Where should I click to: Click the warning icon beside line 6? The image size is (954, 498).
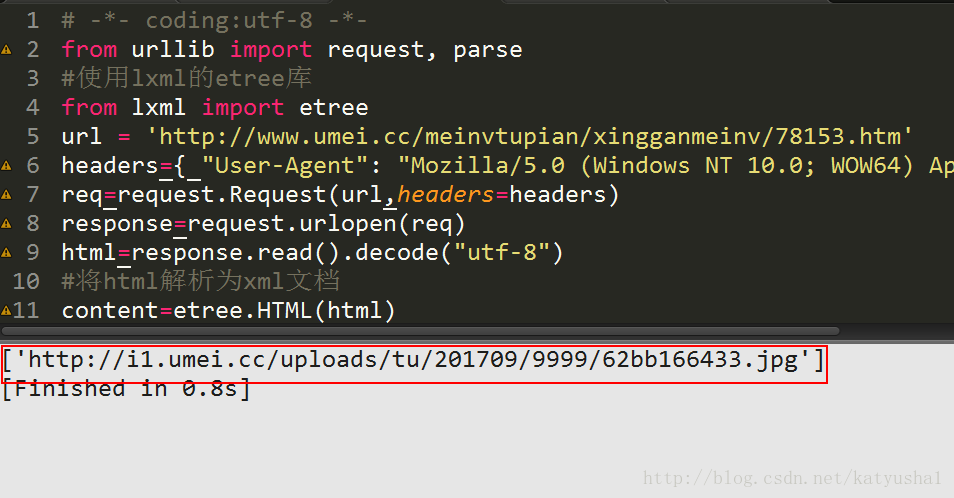coord(6,165)
